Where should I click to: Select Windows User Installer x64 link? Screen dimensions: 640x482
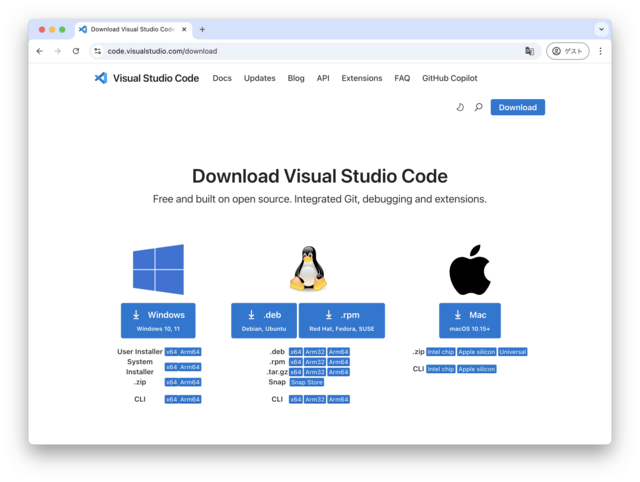171,352
